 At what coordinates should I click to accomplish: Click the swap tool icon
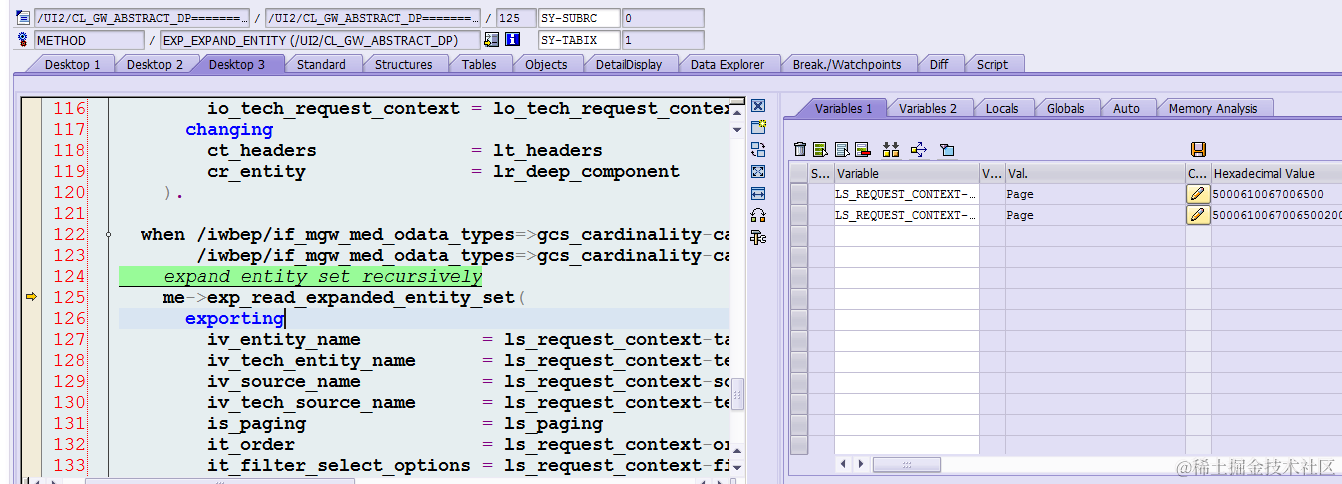(758, 150)
